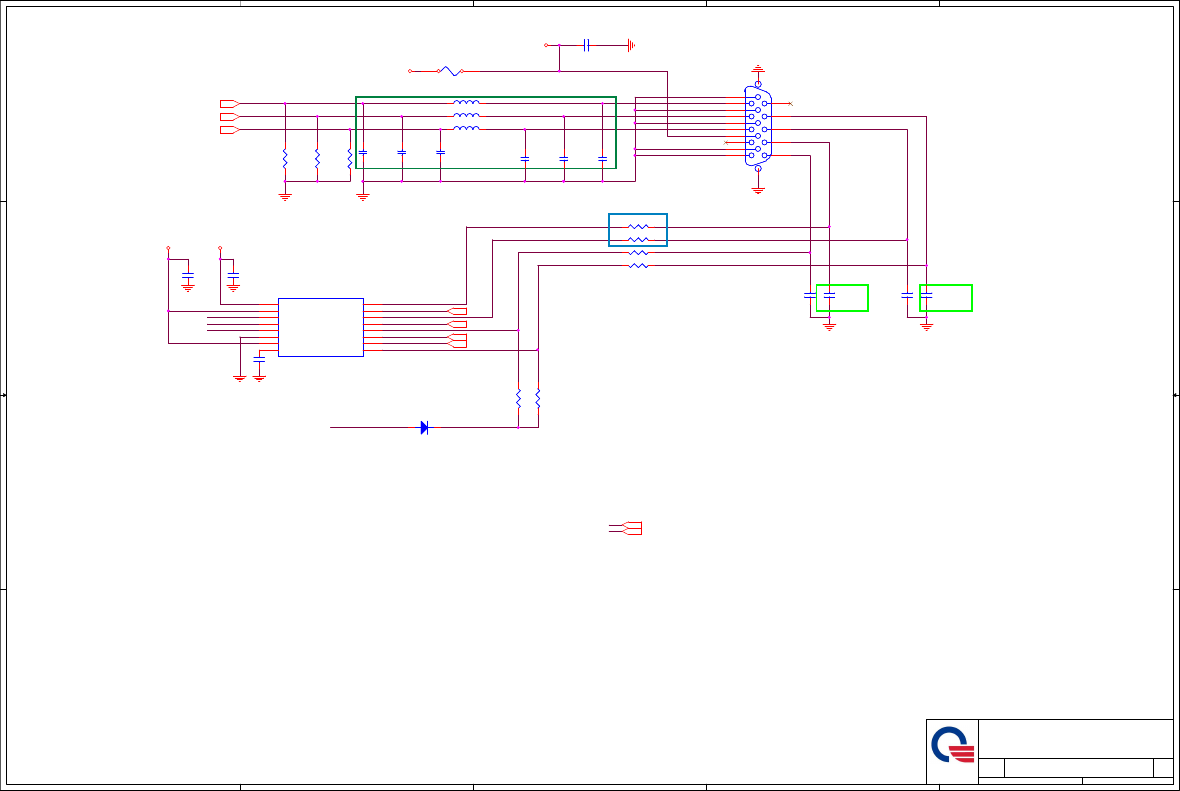
Task: Click the top input port of the three left ports
Action: click(x=230, y=104)
